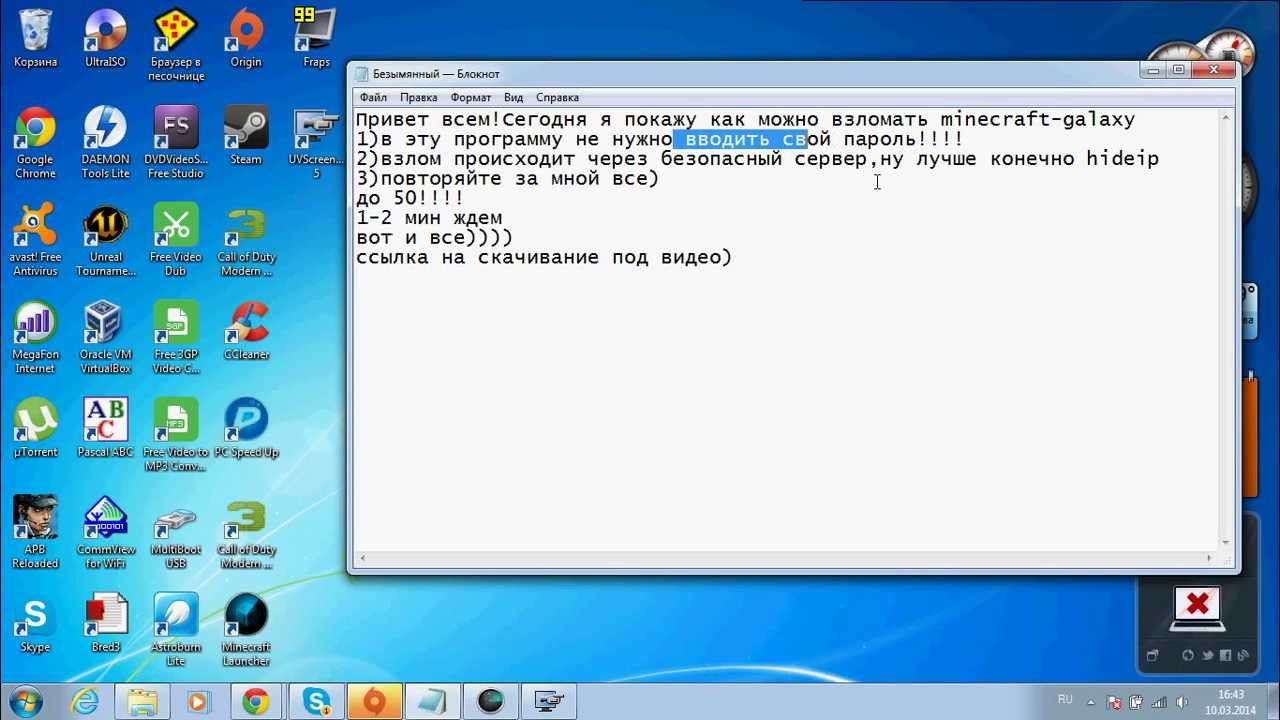Open DVDVideoSoft Free Studio shortcut
This screenshot has height=720, width=1280.
tap(176, 143)
